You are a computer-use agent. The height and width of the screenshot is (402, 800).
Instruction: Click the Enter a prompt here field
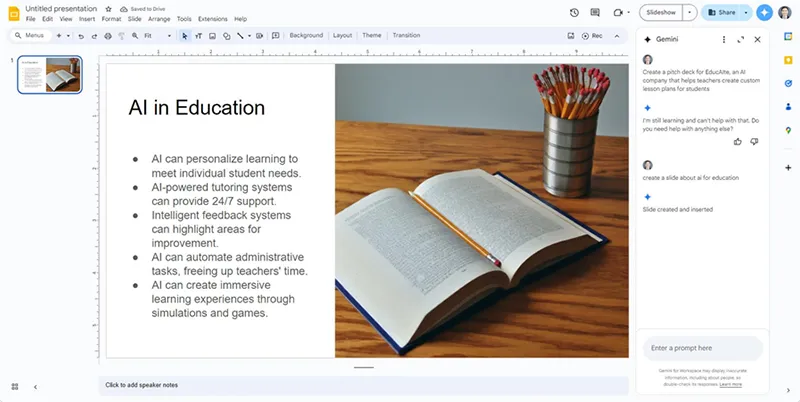click(703, 348)
